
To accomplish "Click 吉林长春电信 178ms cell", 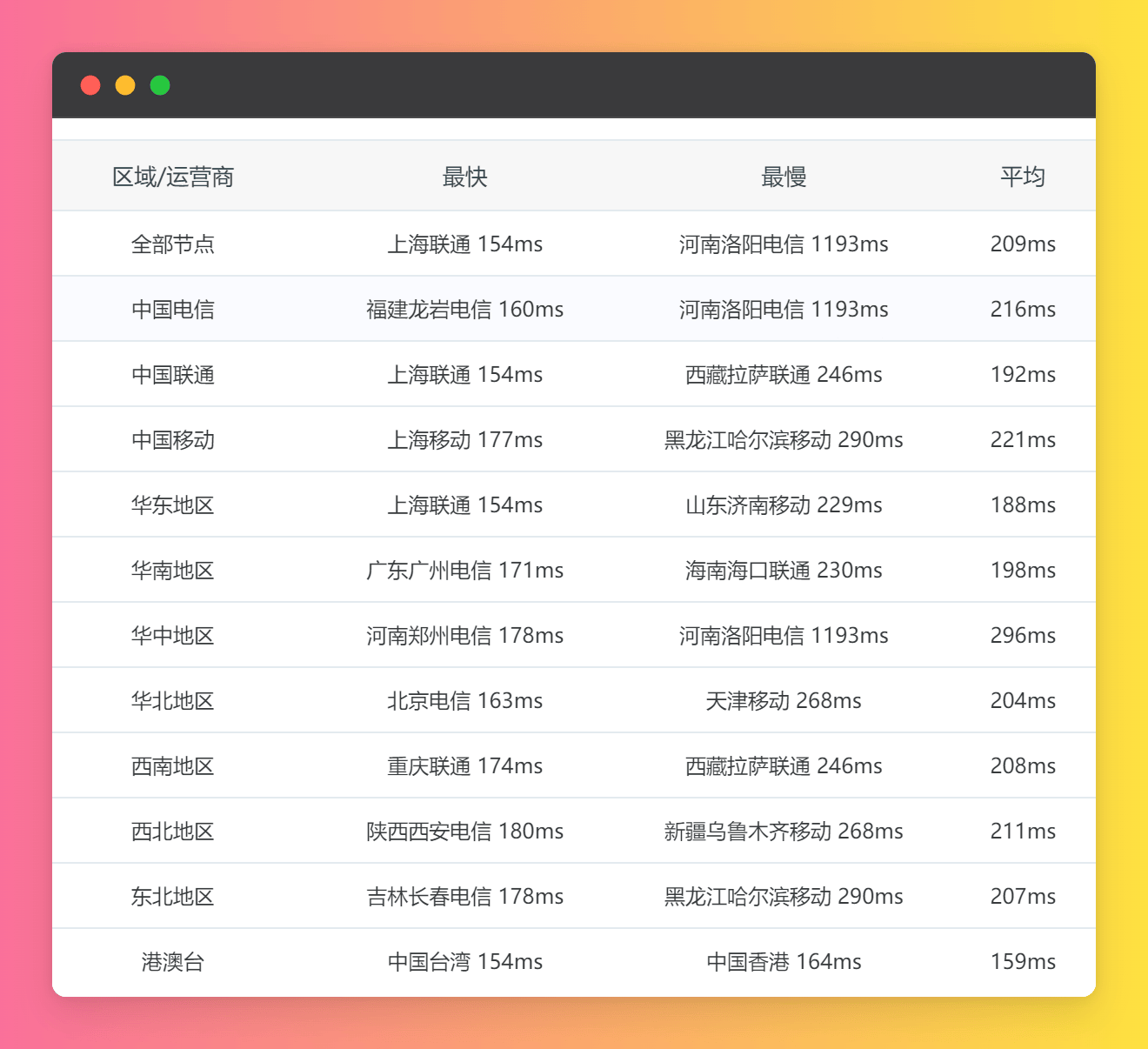I will tap(464, 897).
